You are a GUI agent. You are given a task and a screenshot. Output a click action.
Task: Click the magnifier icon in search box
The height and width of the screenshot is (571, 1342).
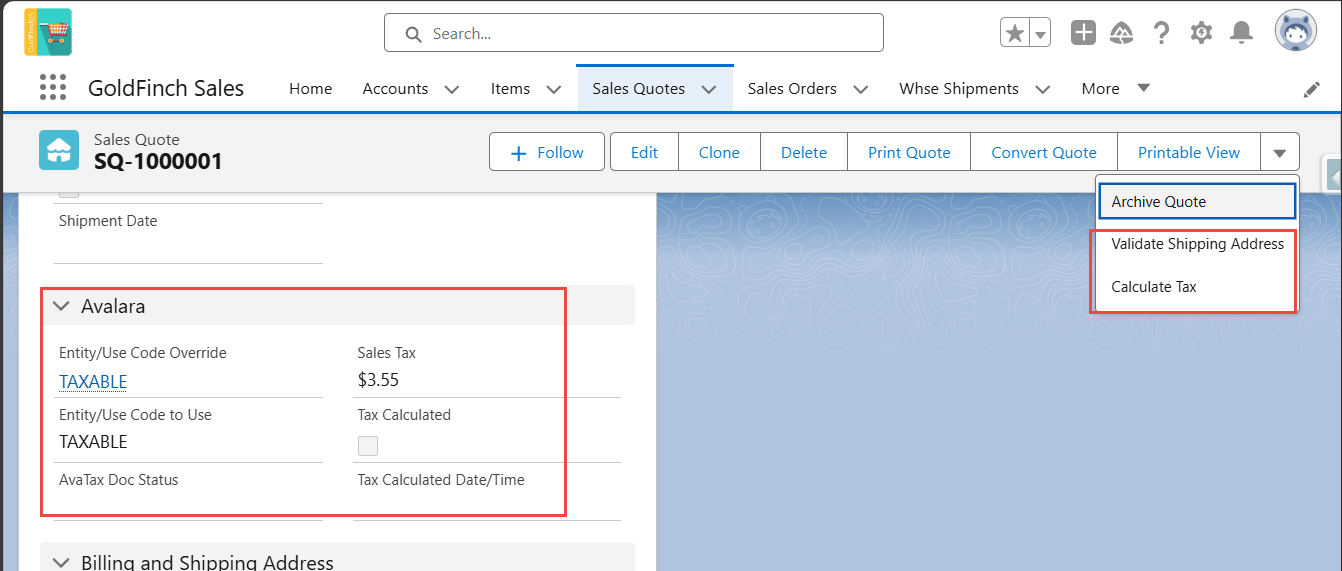click(413, 34)
